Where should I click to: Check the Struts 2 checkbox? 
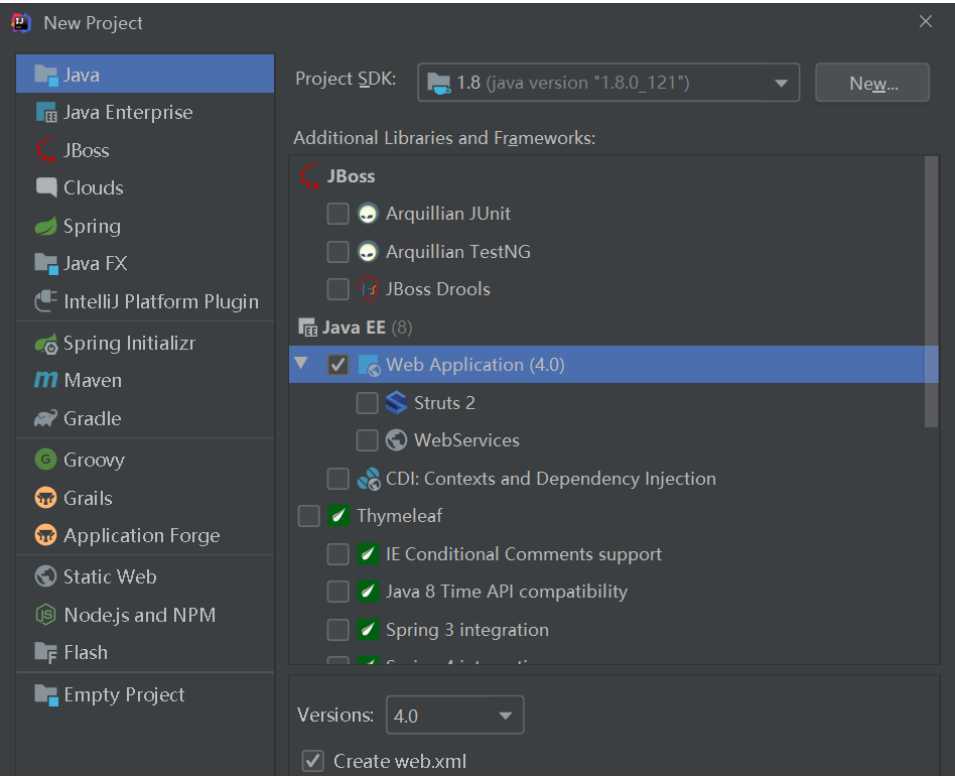[x=367, y=403]
